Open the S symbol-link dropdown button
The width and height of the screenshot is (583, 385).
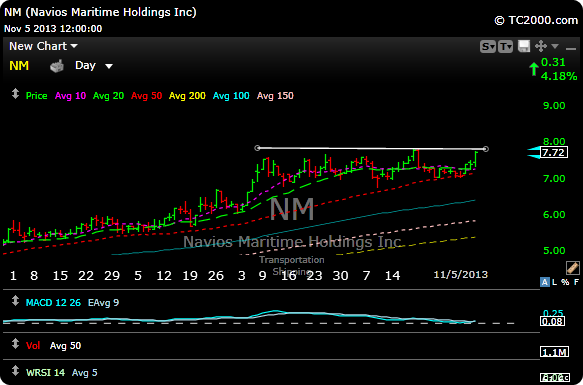tap(488, 46)
